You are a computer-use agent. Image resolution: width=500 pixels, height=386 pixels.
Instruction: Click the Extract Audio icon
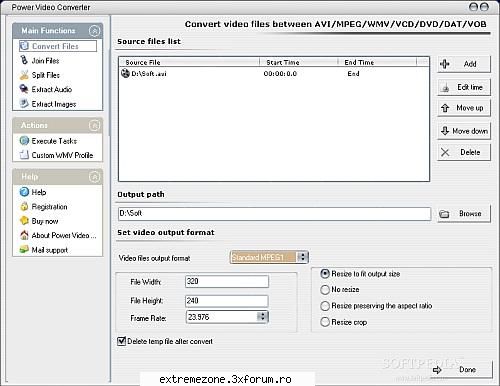(24, 89)
